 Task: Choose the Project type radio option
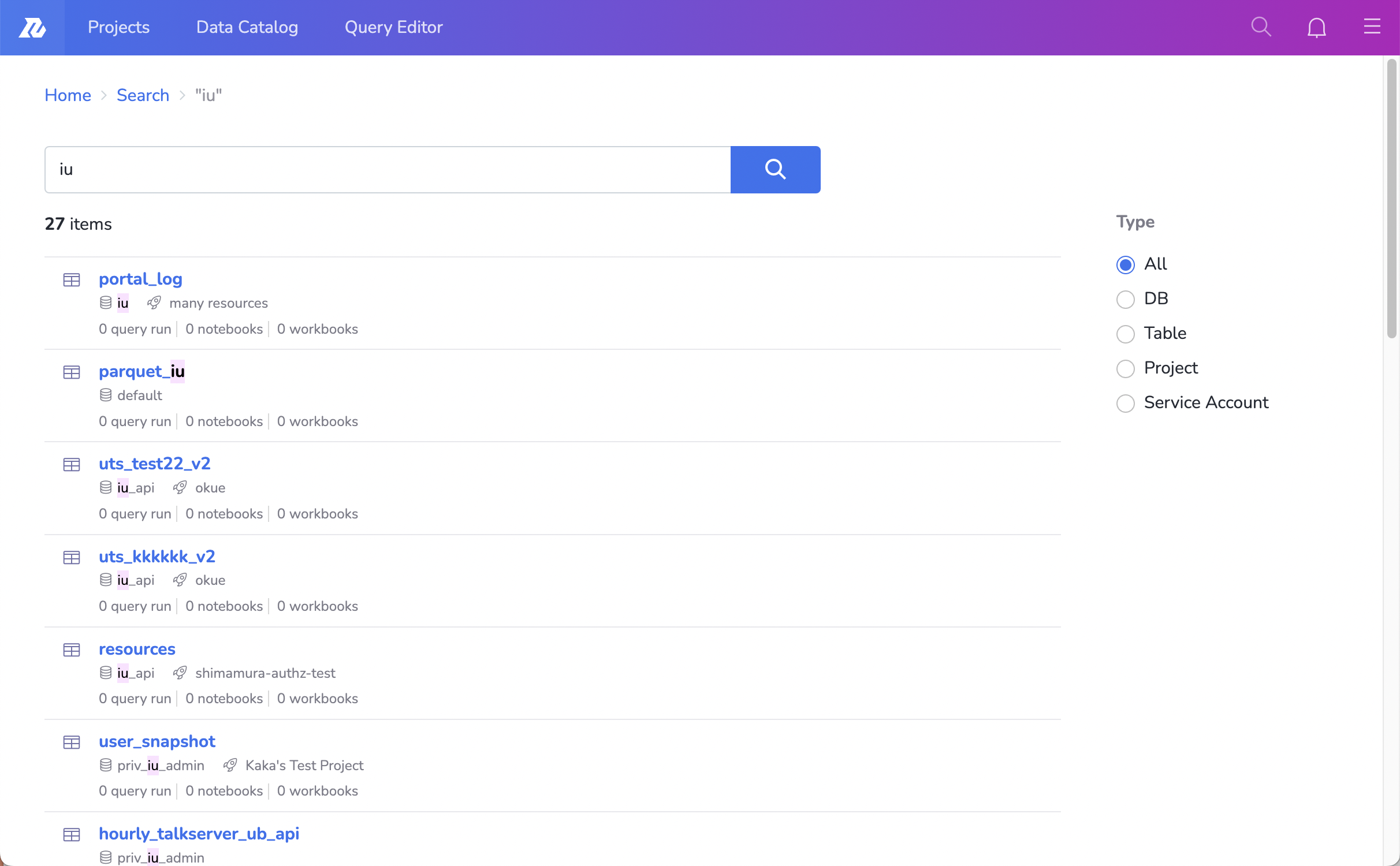click(1125, 368)
